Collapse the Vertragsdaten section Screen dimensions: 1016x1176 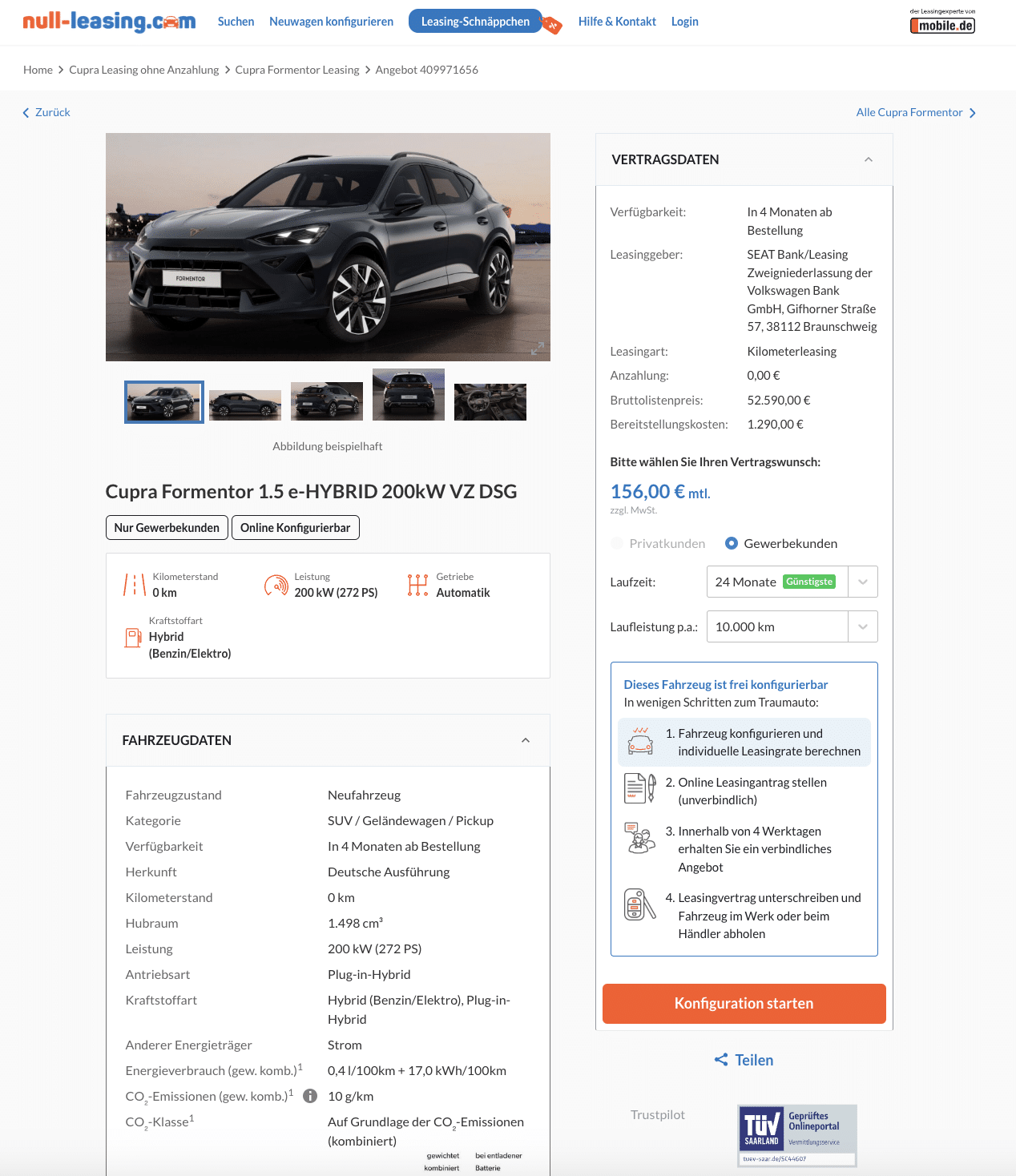point(869,159)
